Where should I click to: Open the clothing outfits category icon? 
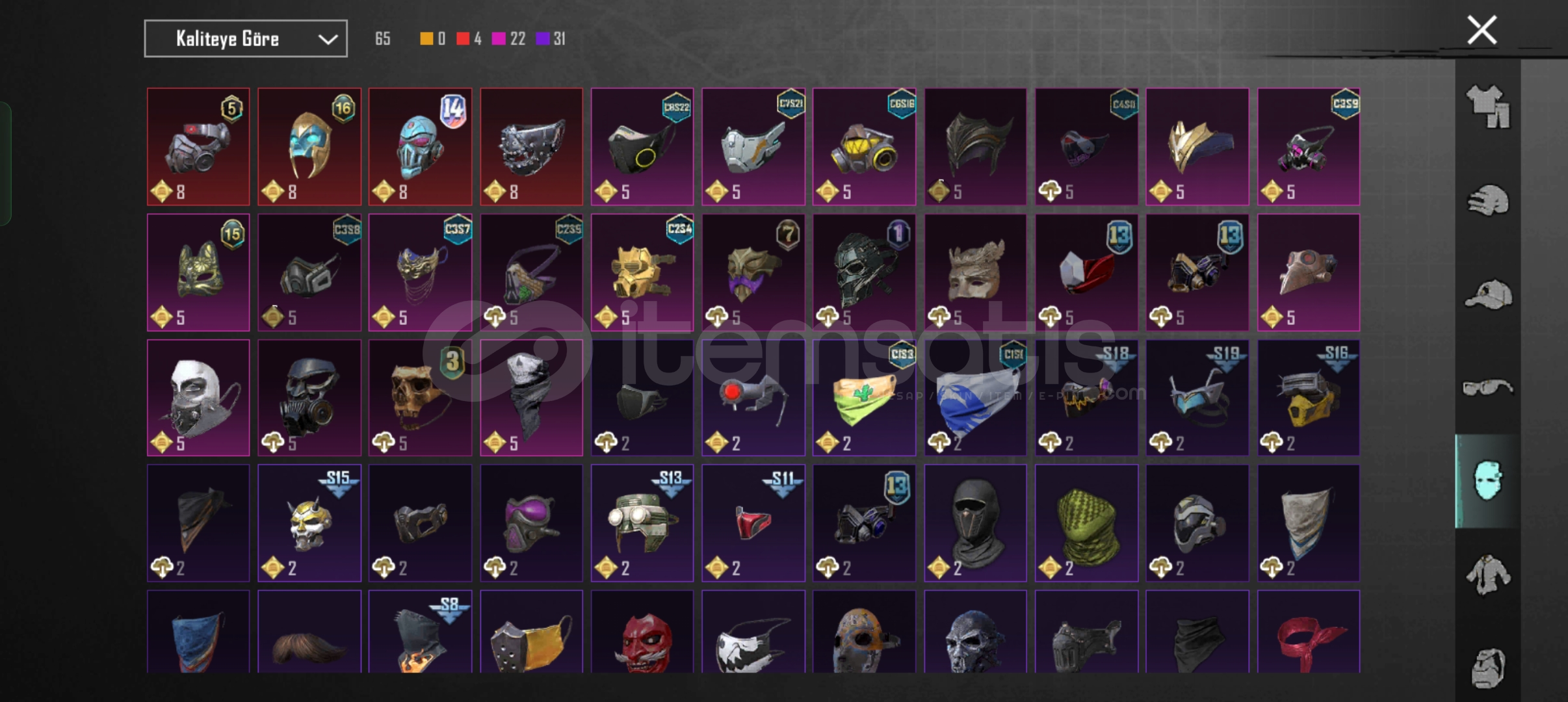(x=1487, y=106)
